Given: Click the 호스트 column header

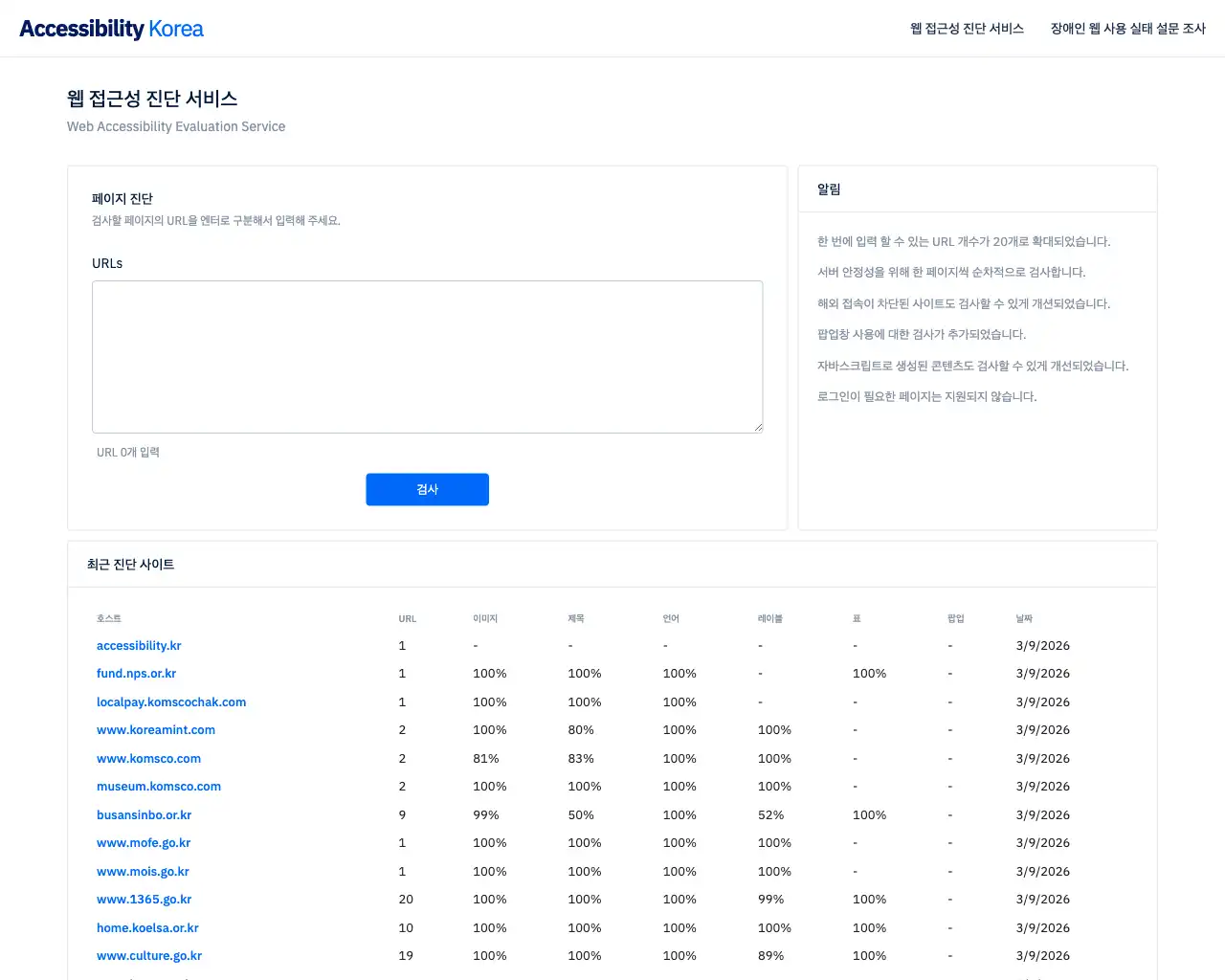Looking at the screenshot, I should [x=109, y=619].
